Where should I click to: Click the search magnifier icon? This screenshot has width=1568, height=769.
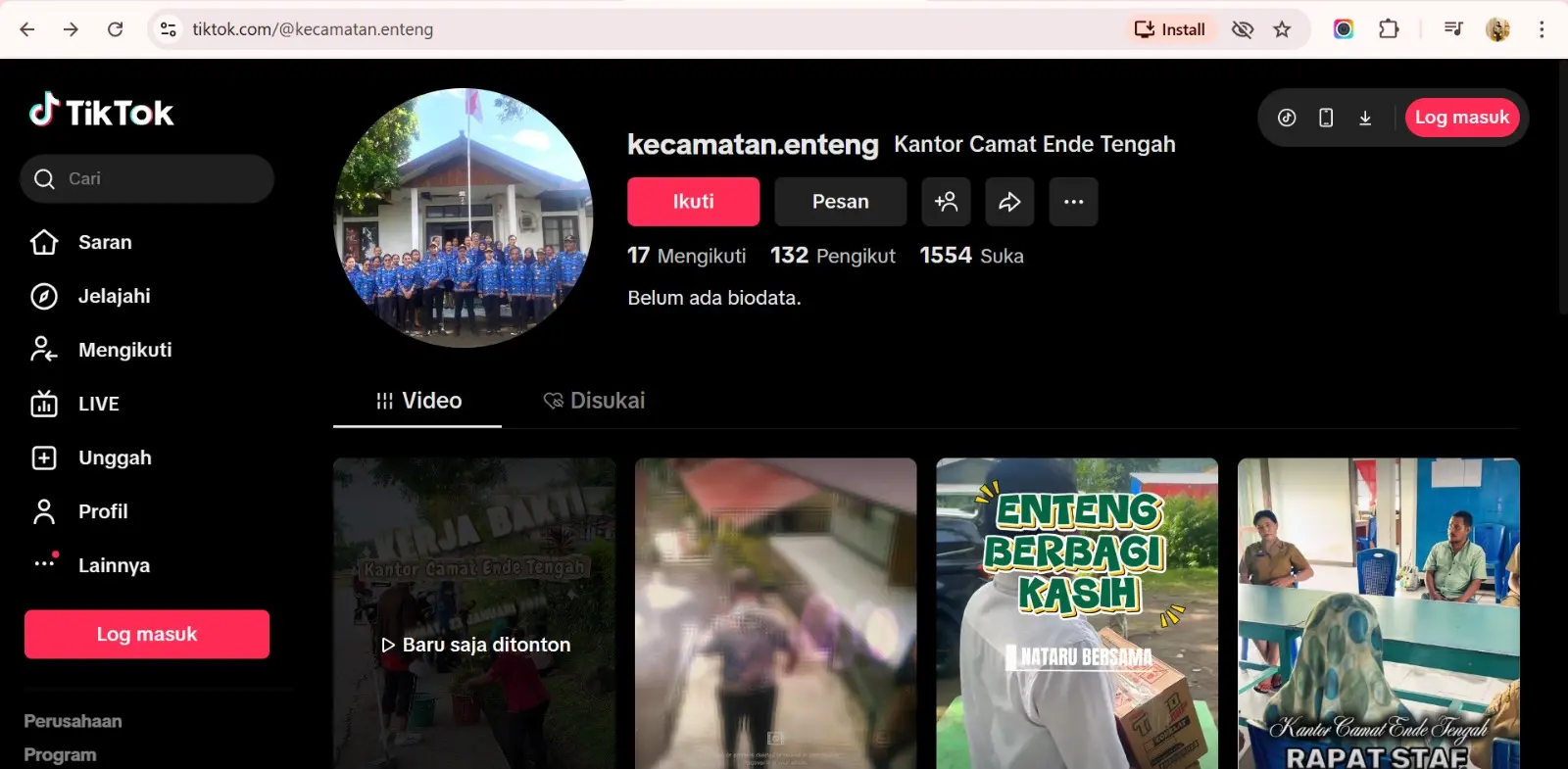click(44, 178)
